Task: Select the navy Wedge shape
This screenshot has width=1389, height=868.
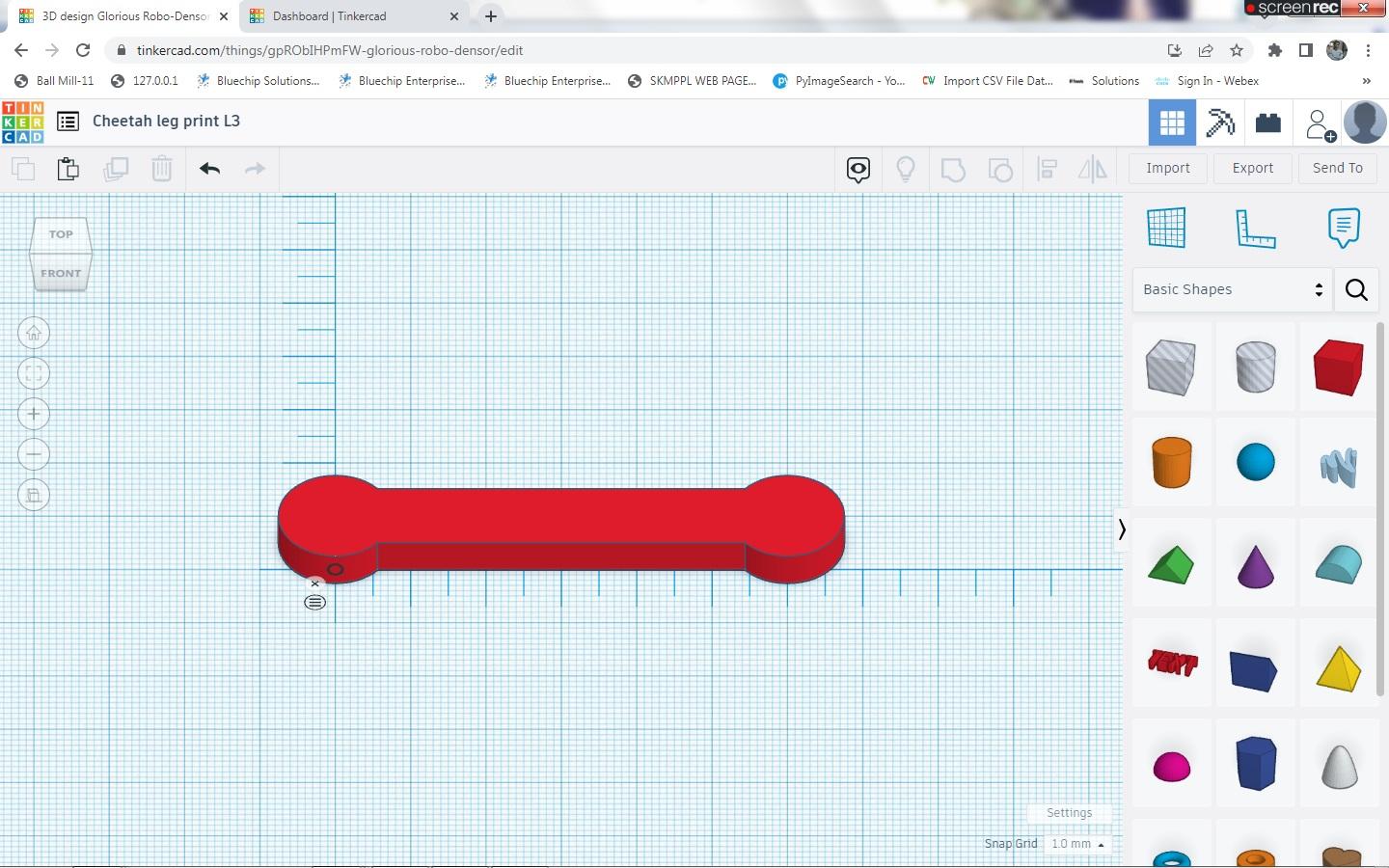Action: (1254, 670)
